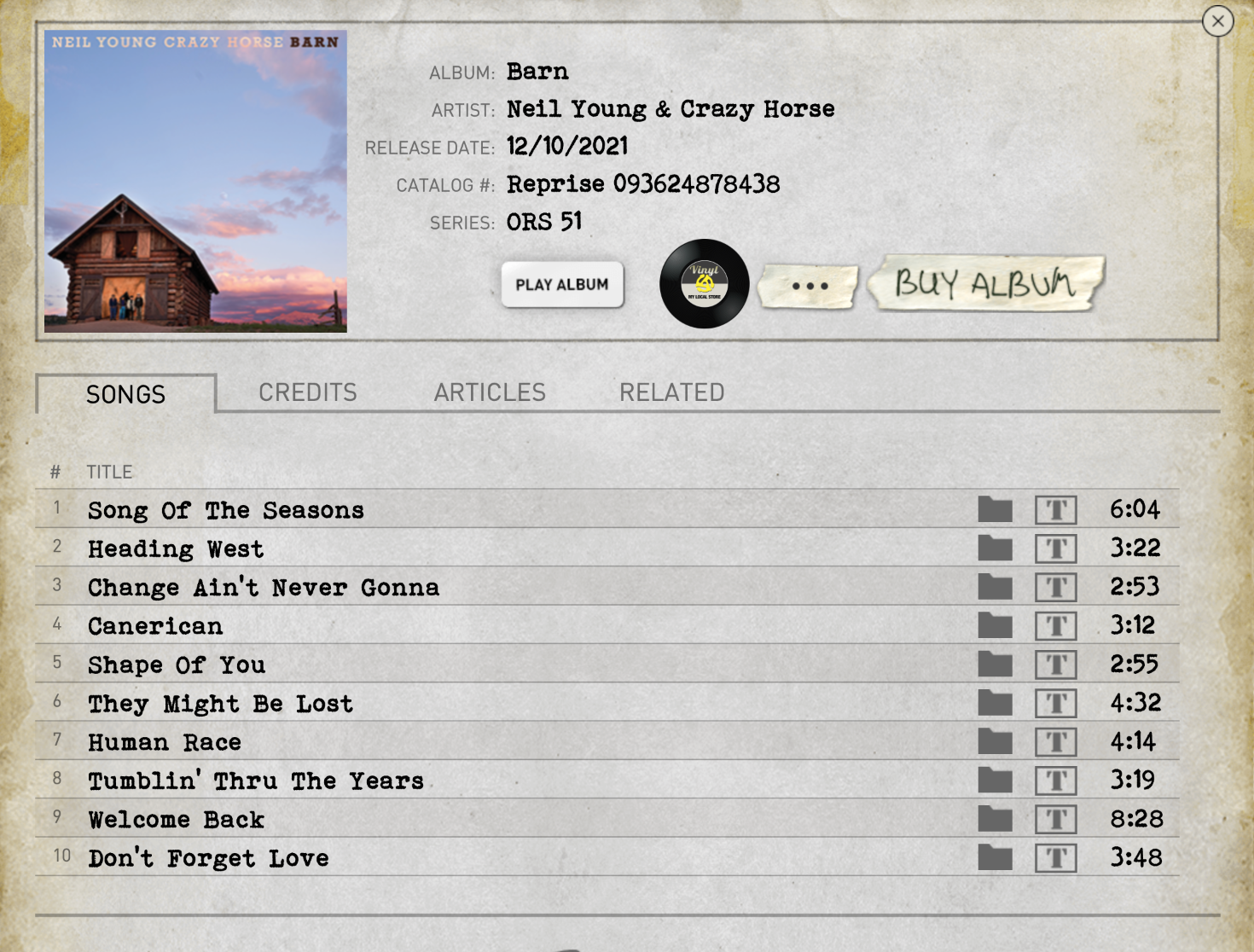
Task: Show lyrics T icon for Heading West
Action: (x=1056, y=549)
